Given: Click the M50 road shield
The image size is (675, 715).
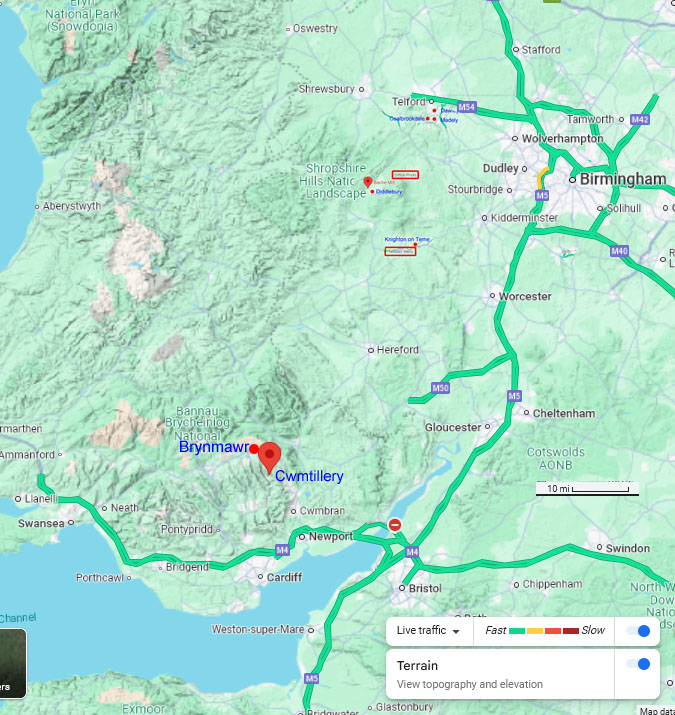Looking at the screenshot, I should tap(441, 388).
